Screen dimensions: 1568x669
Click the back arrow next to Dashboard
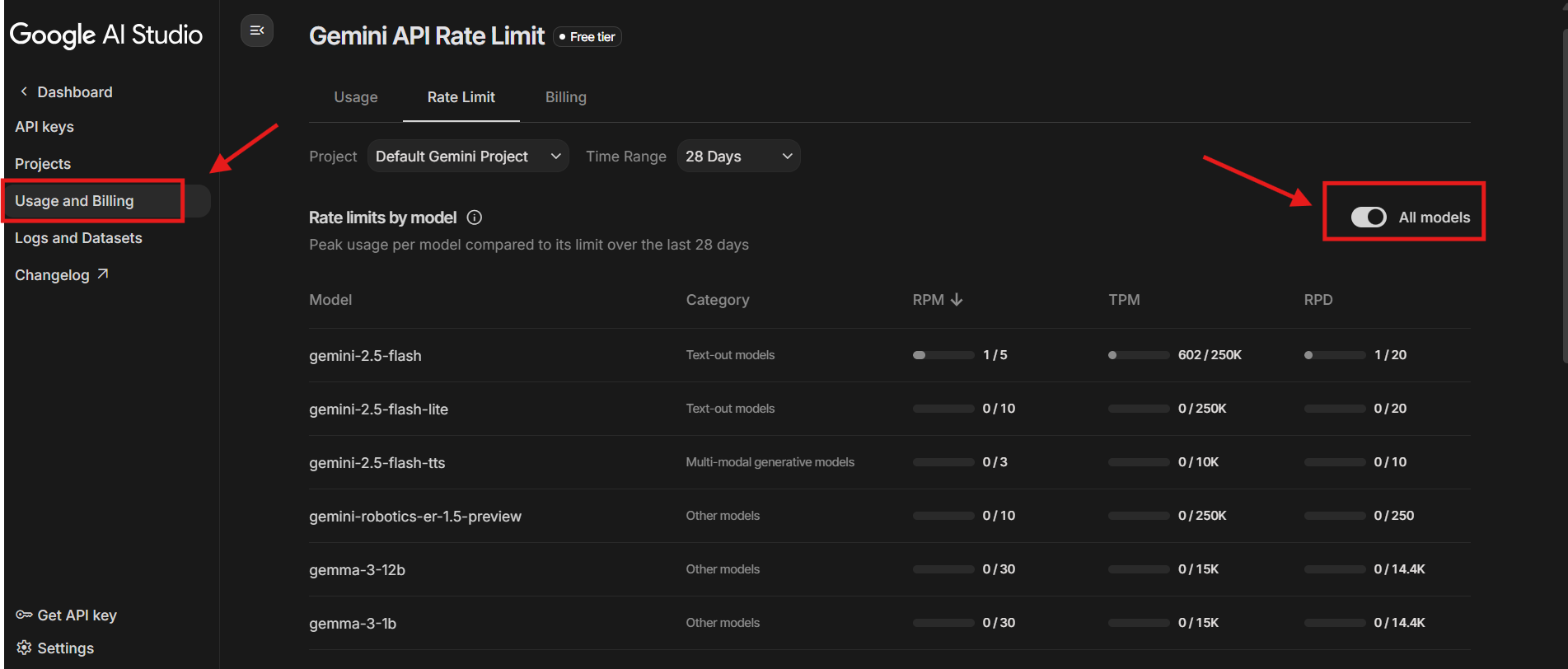pyautogui.click(x=24, y=91)
